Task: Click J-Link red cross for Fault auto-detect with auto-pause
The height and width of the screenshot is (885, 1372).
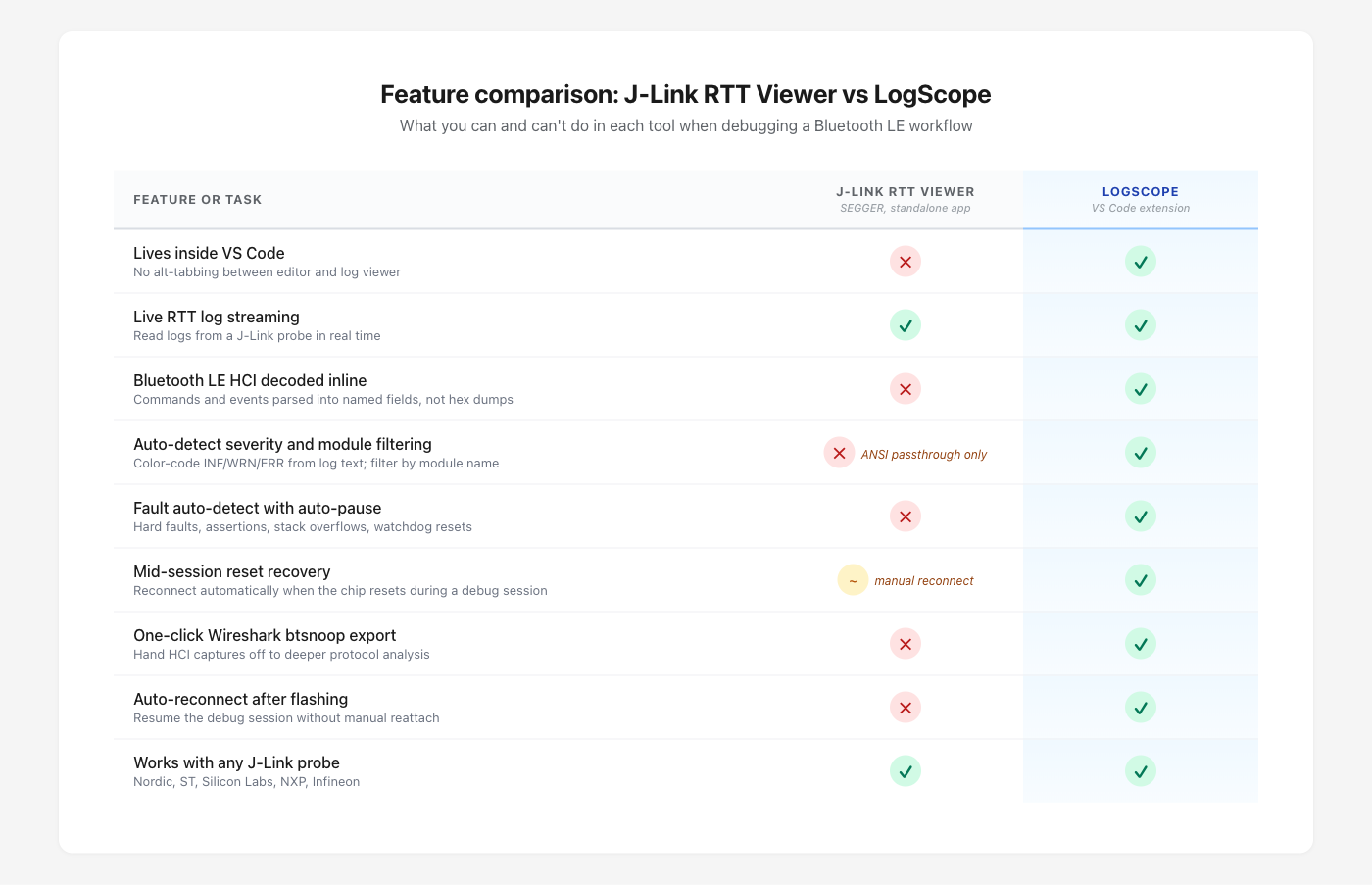Action: click(x=906, y=516)
